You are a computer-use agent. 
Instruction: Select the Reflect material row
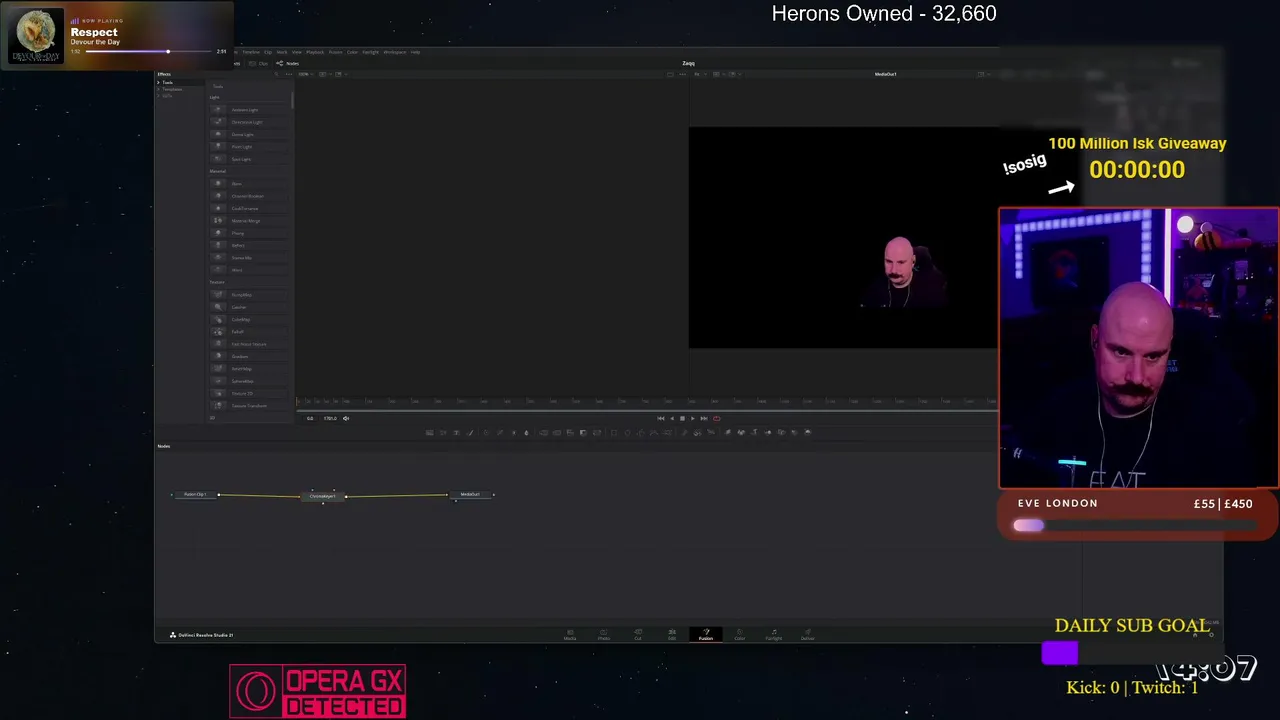point(250,245)
